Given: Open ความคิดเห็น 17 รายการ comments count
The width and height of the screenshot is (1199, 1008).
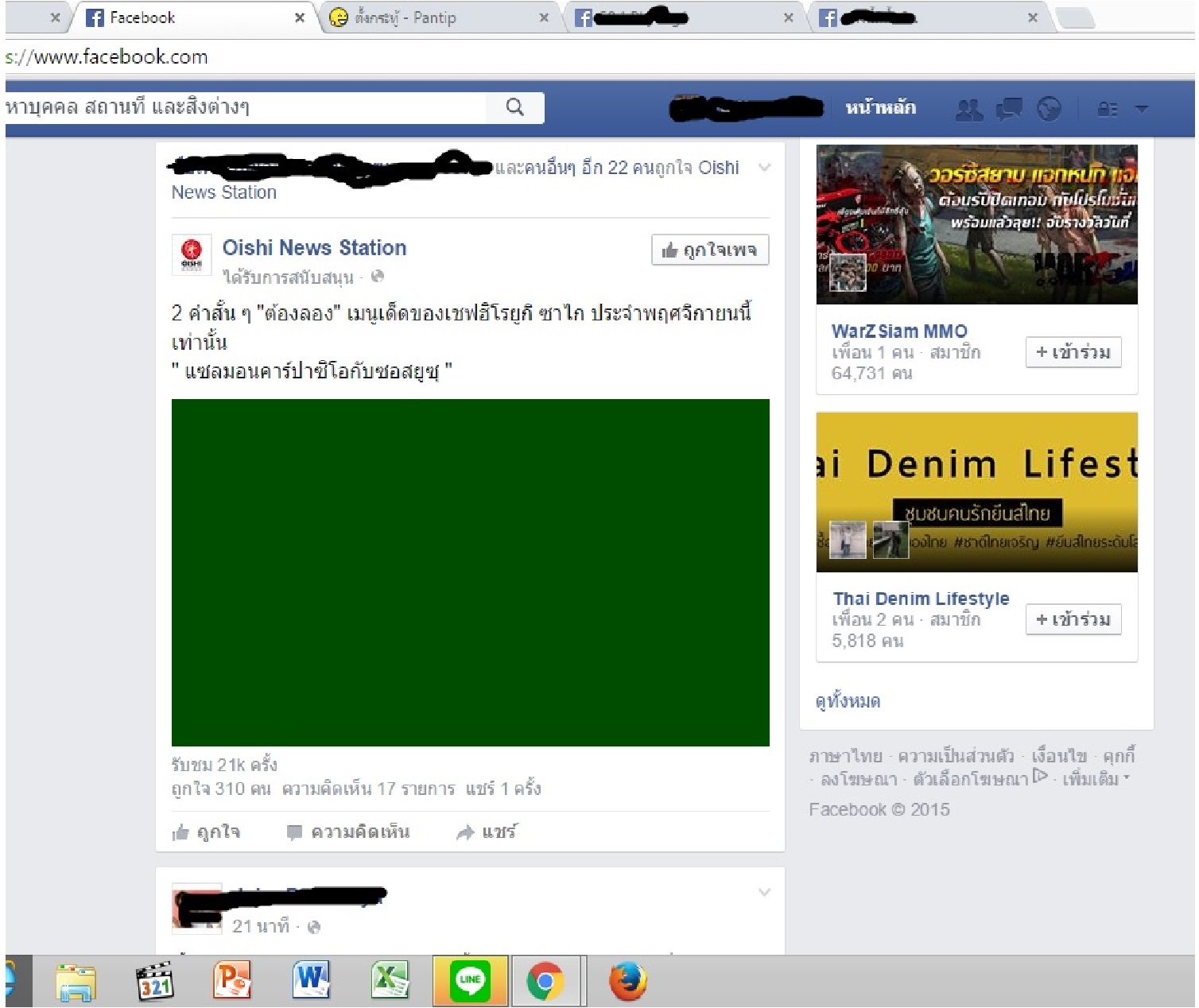Looking at the screenshot, I should point(368,789).
